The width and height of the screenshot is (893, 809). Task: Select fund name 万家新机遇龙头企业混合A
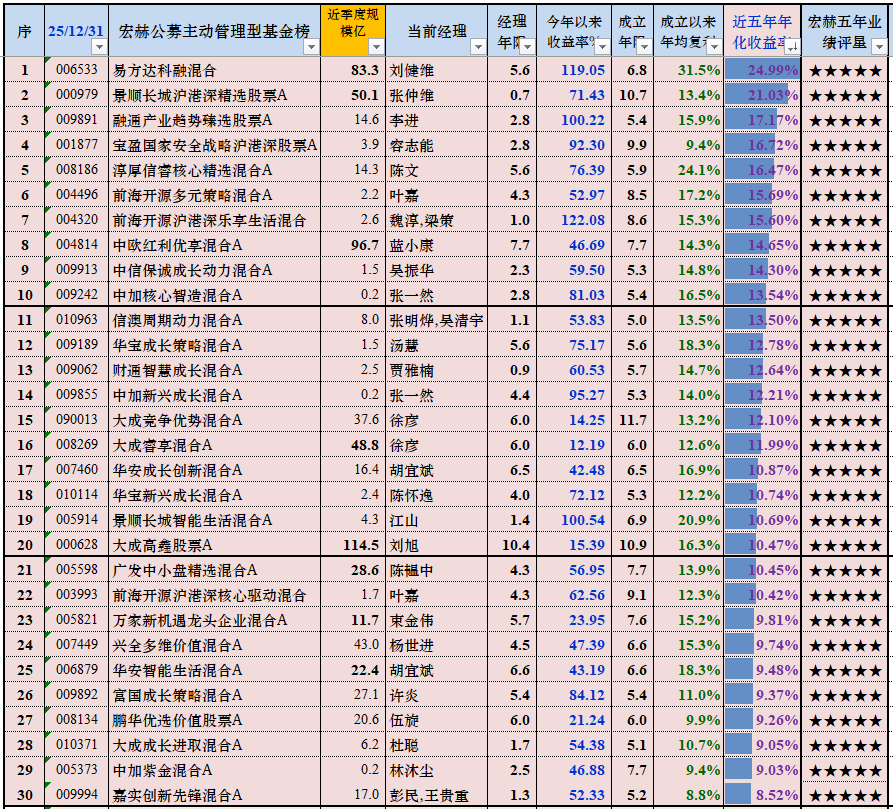pos(200,622)
